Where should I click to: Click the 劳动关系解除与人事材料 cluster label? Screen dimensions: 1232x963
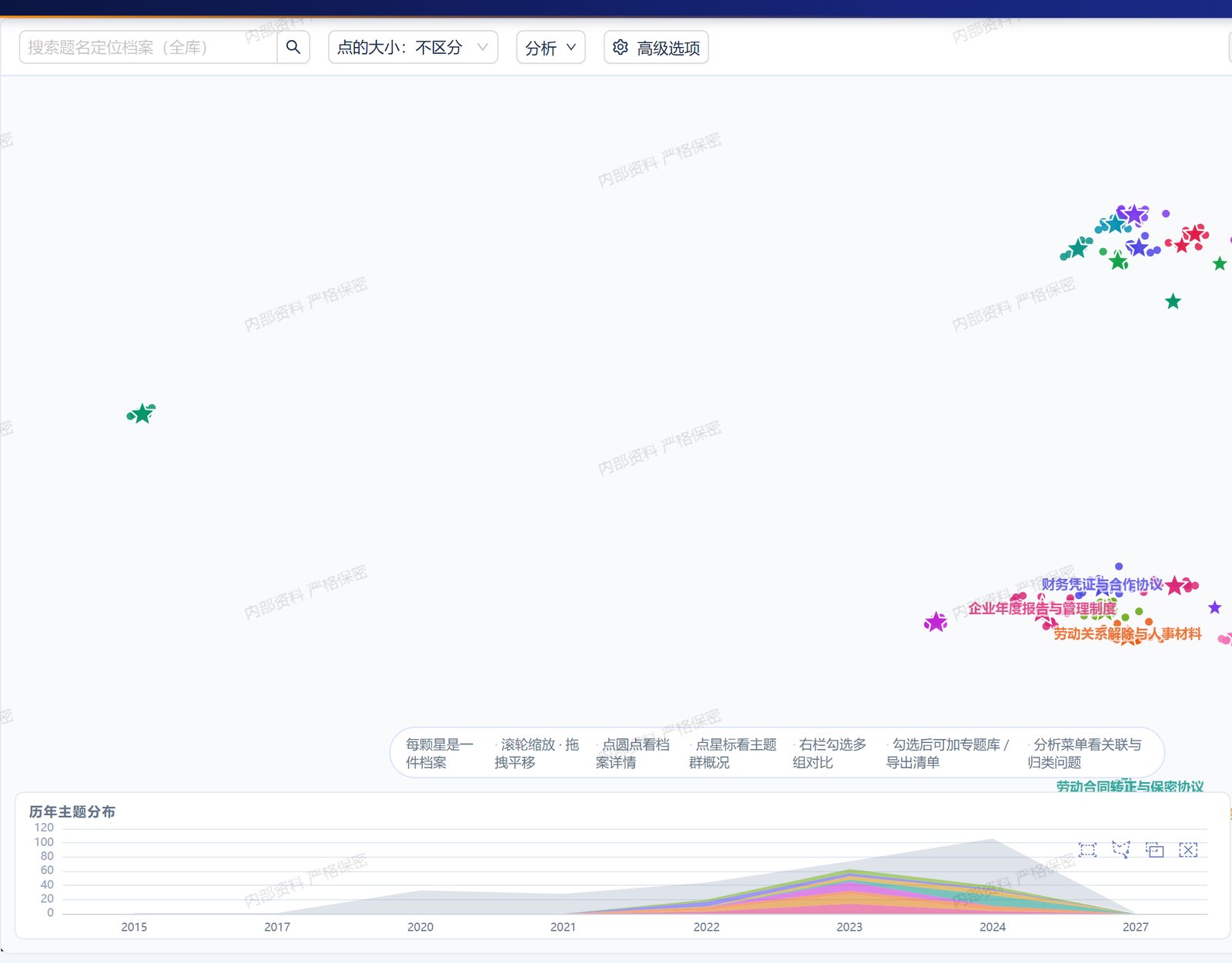(x=1127, y=634)
